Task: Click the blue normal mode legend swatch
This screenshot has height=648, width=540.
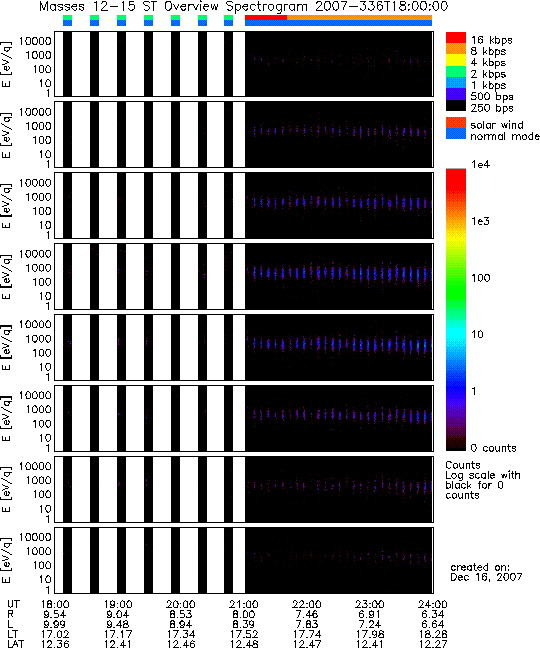Action: coord(456,133)
